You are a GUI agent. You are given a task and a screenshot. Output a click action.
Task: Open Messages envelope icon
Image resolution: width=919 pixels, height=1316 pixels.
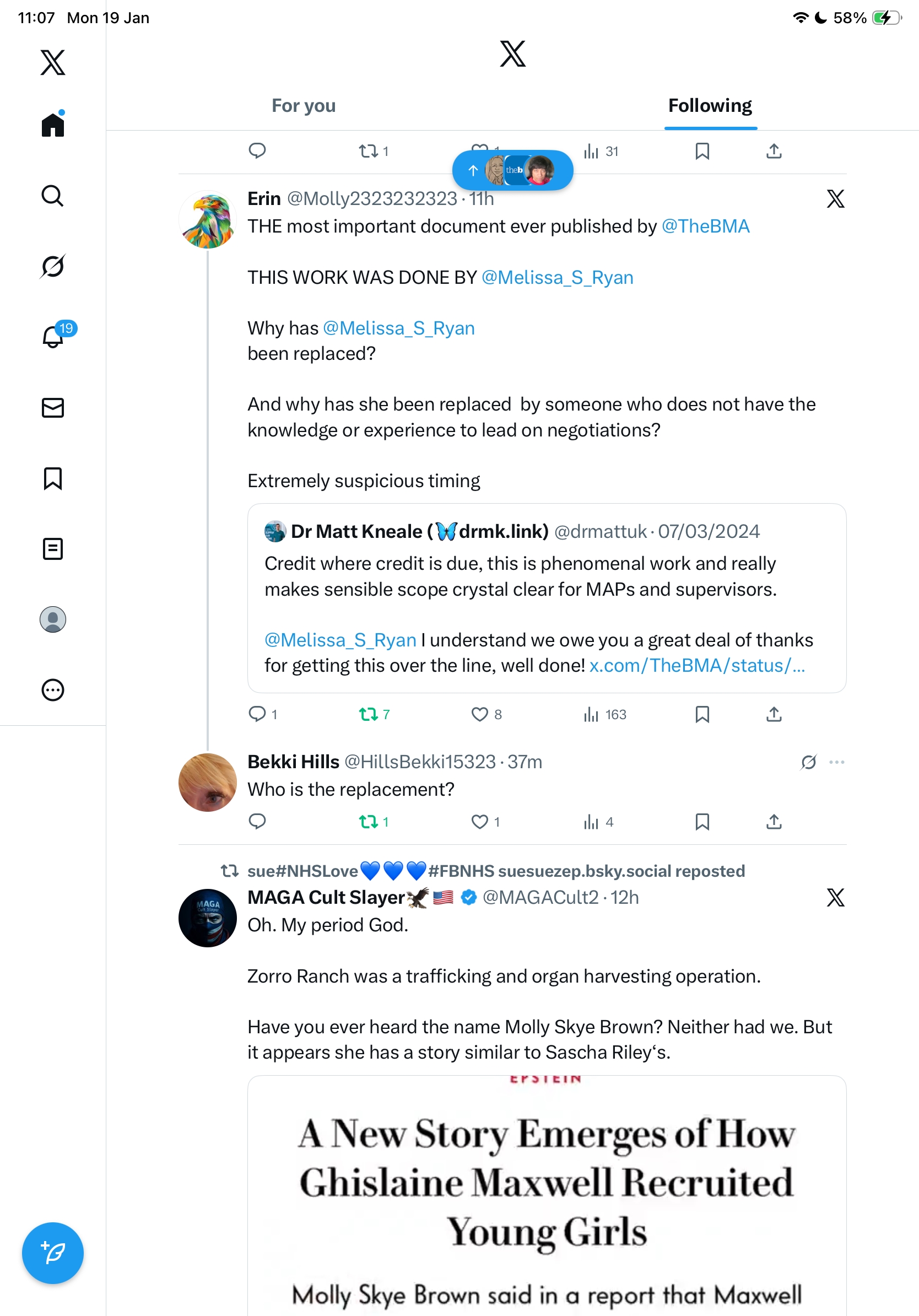click(52, 407)
